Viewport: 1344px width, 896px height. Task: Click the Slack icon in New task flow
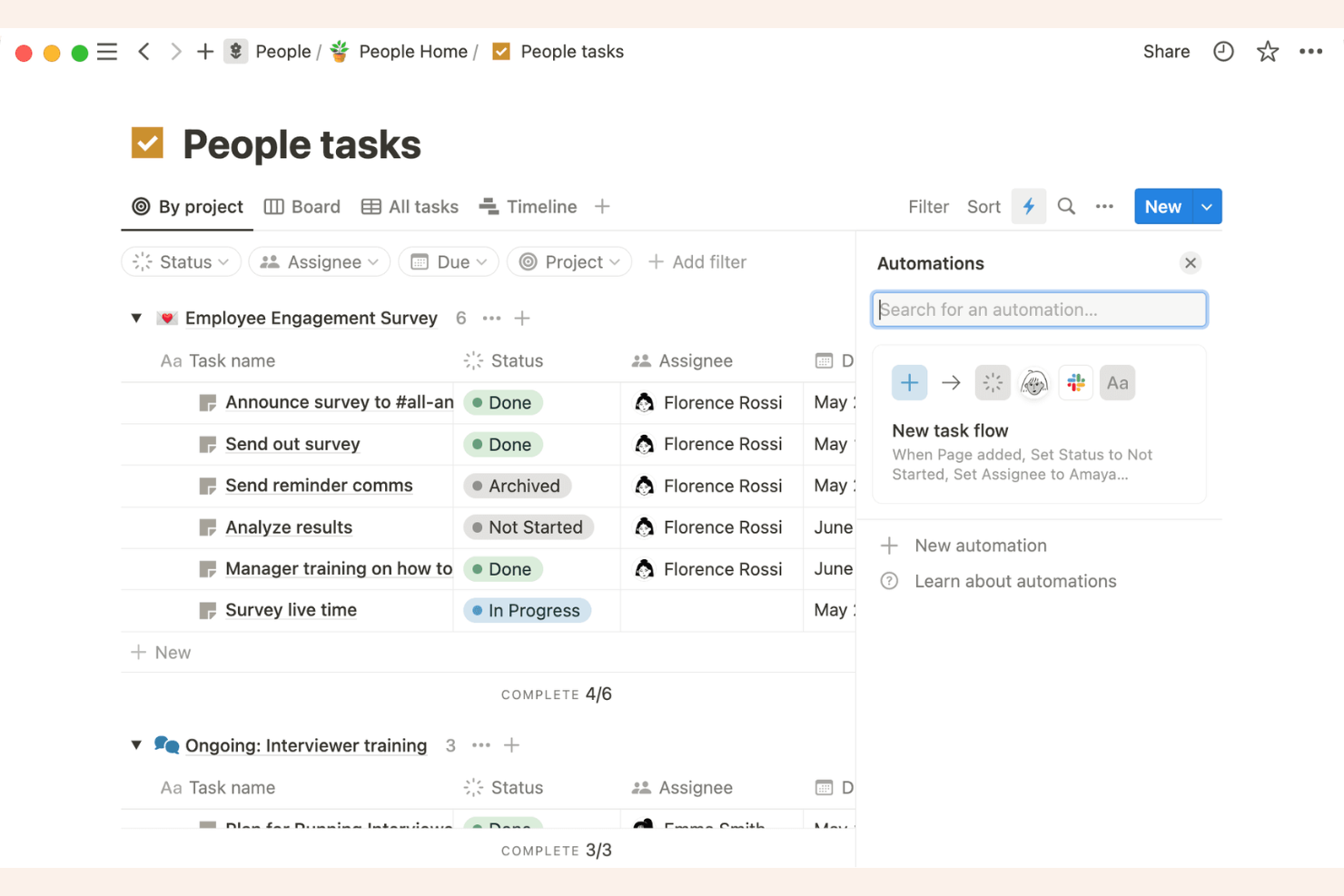pos(1076,383)
